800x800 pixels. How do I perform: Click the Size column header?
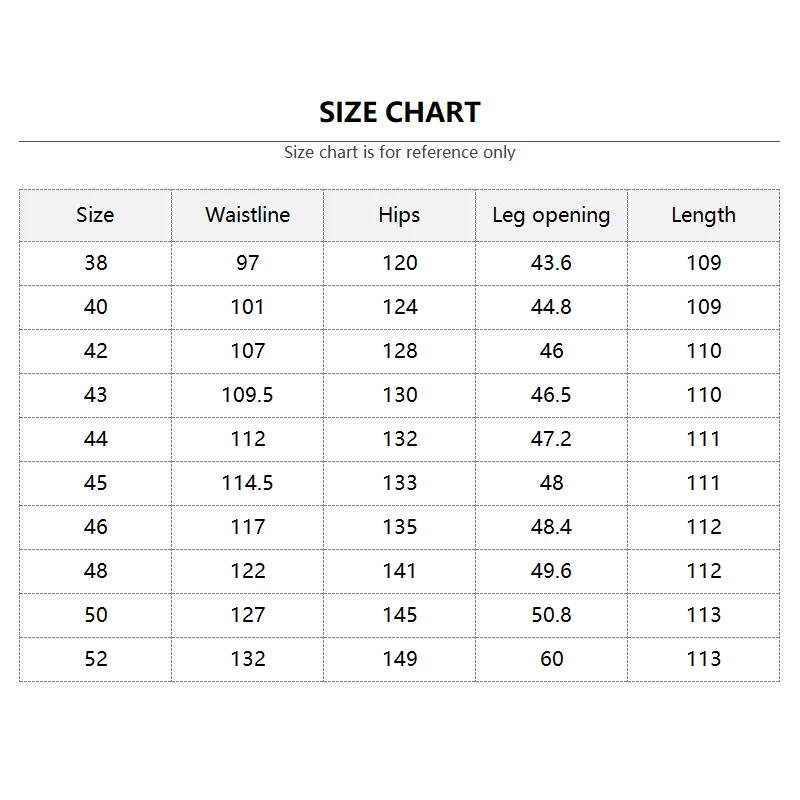coord(95,215)
